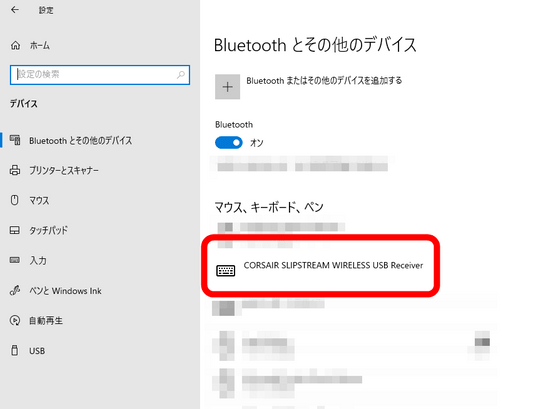Click the keyboard icon beside CORSAIR receiver
Viewport: 560px width, 409px height.
pos(225,270)
